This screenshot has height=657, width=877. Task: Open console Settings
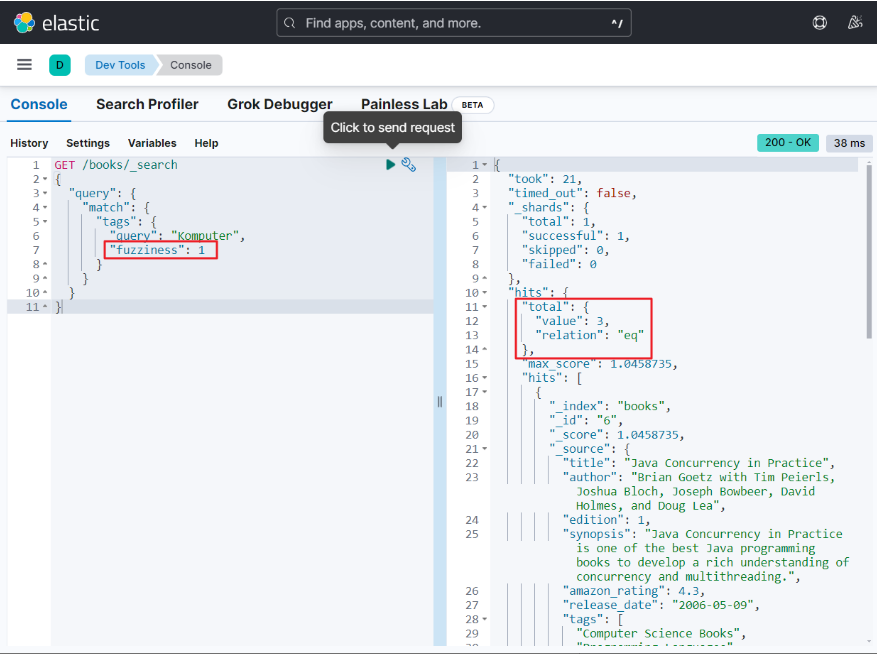pos(88,143)
